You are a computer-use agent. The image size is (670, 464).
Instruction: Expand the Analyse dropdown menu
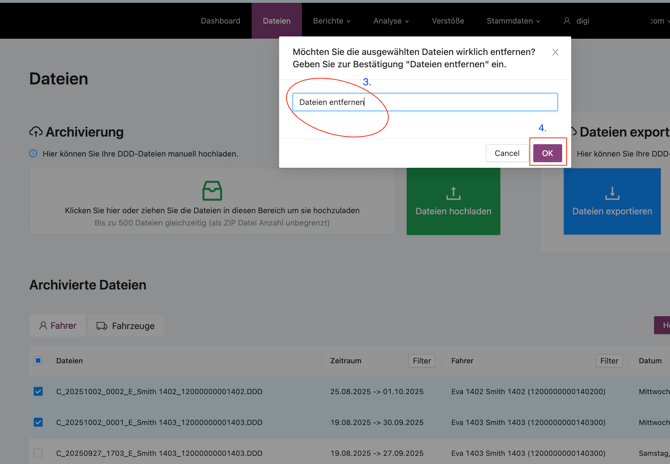point(391,20)
